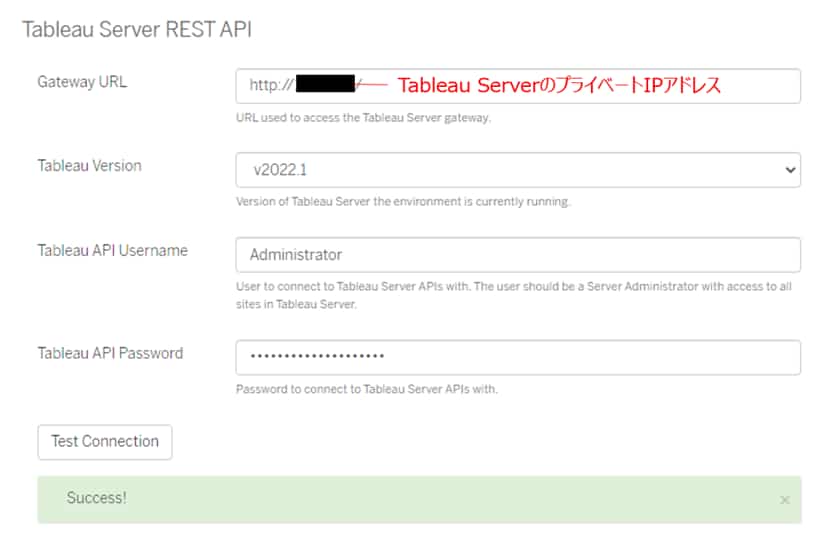837x549 pixels.
Task: Click the 'User to connect to Tableau' help text
Action: [x=514, y=295]
